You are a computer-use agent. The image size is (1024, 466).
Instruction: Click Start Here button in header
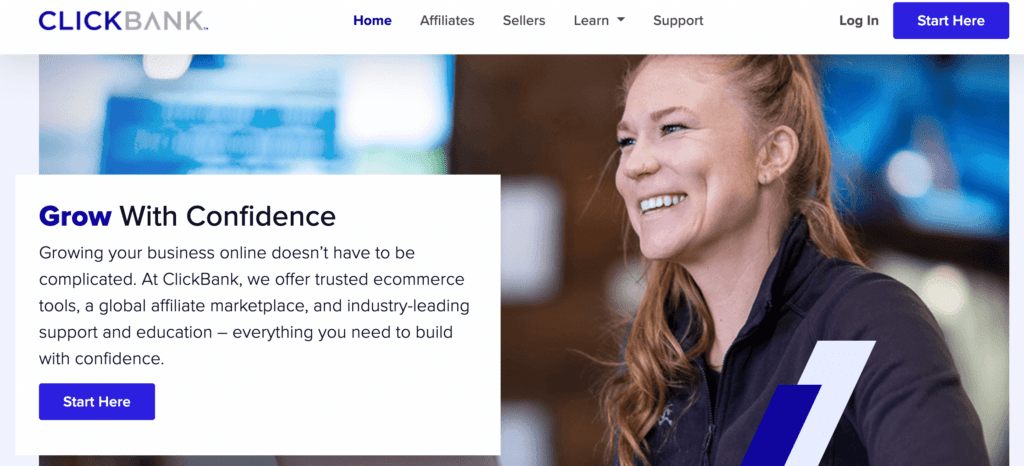point(951,20)
